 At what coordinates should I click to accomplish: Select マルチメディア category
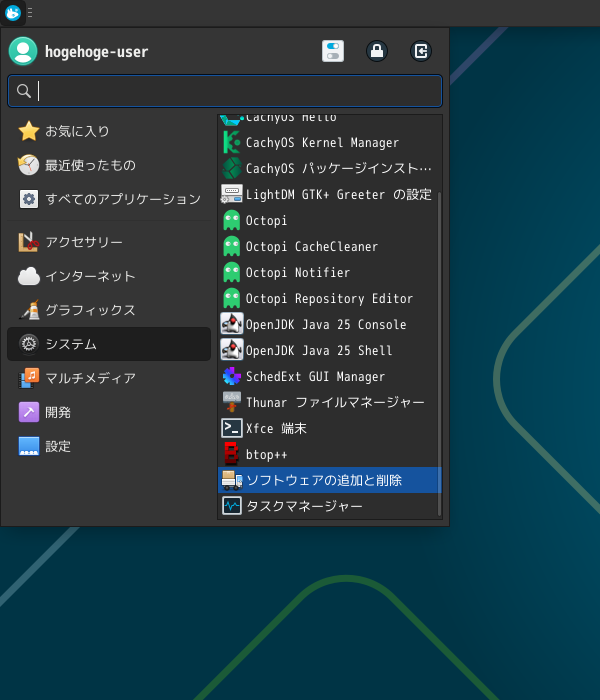tap(109, 378)
